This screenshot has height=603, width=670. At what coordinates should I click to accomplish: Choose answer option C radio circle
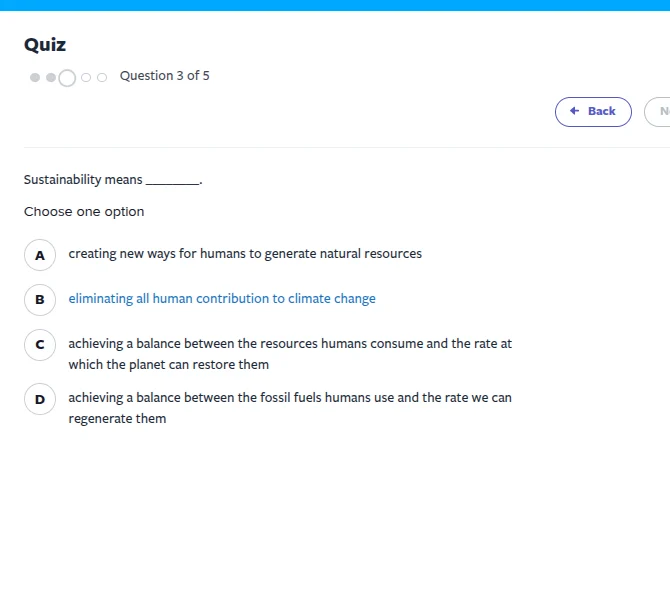point(40,345)
